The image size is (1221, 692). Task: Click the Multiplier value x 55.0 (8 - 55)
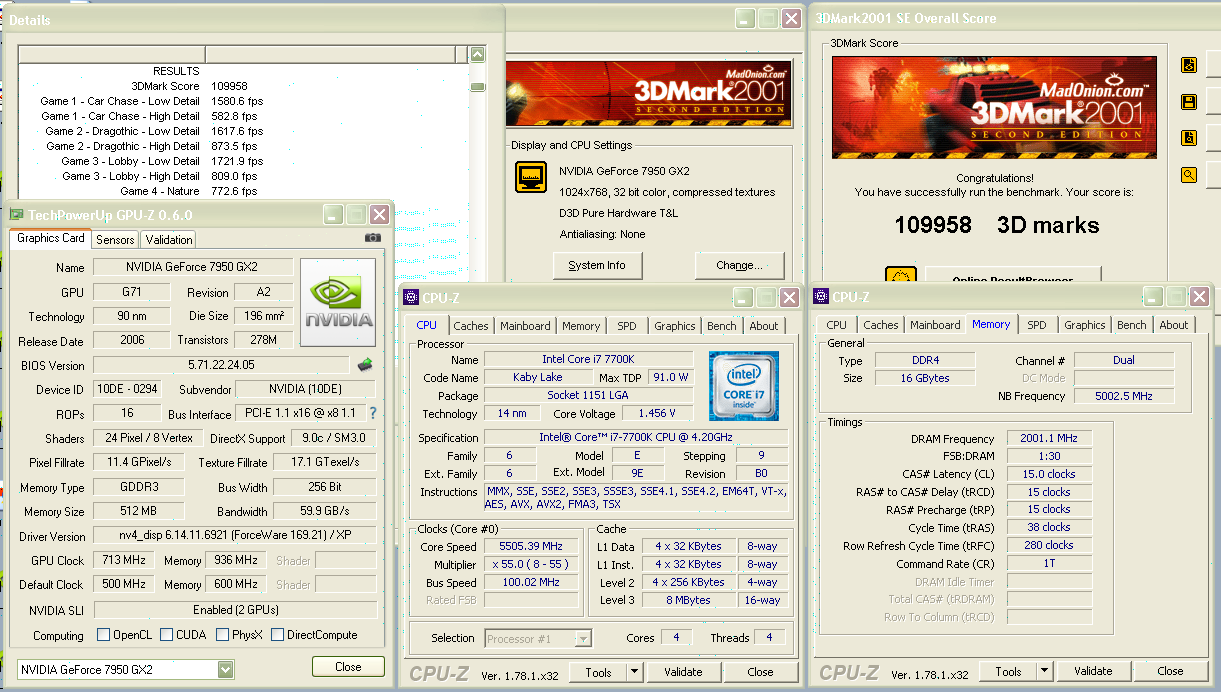(x=532, y=564)
